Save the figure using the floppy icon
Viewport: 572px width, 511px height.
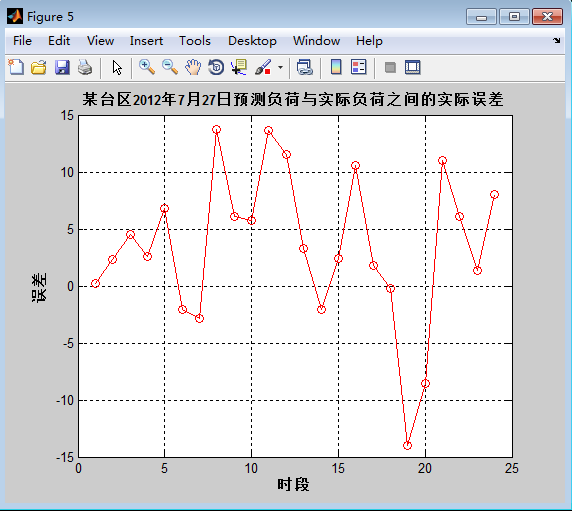tap(62, 67)
